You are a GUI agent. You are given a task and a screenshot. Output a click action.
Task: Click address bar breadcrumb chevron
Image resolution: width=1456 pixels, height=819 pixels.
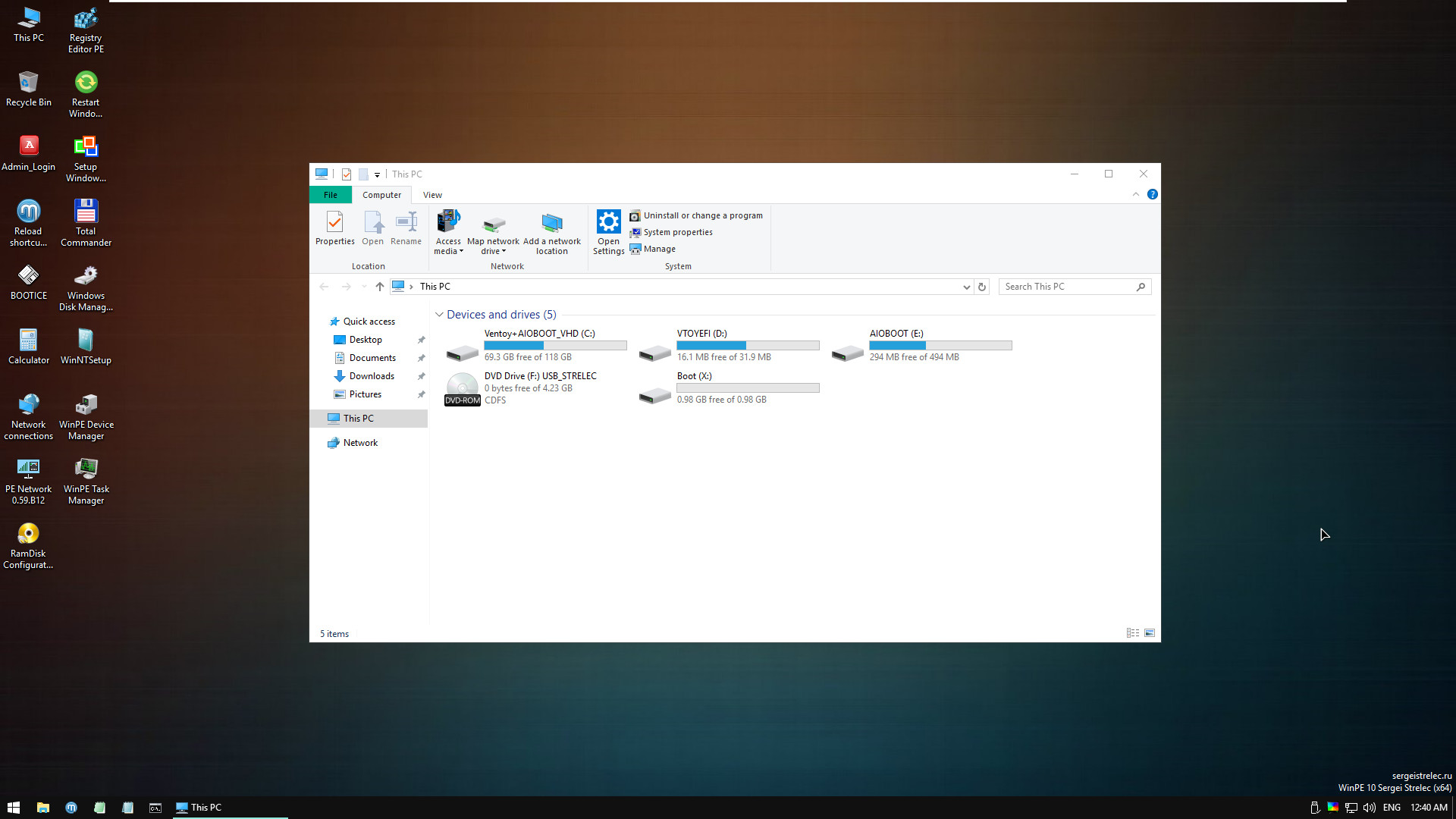click(x=411, y=287)
